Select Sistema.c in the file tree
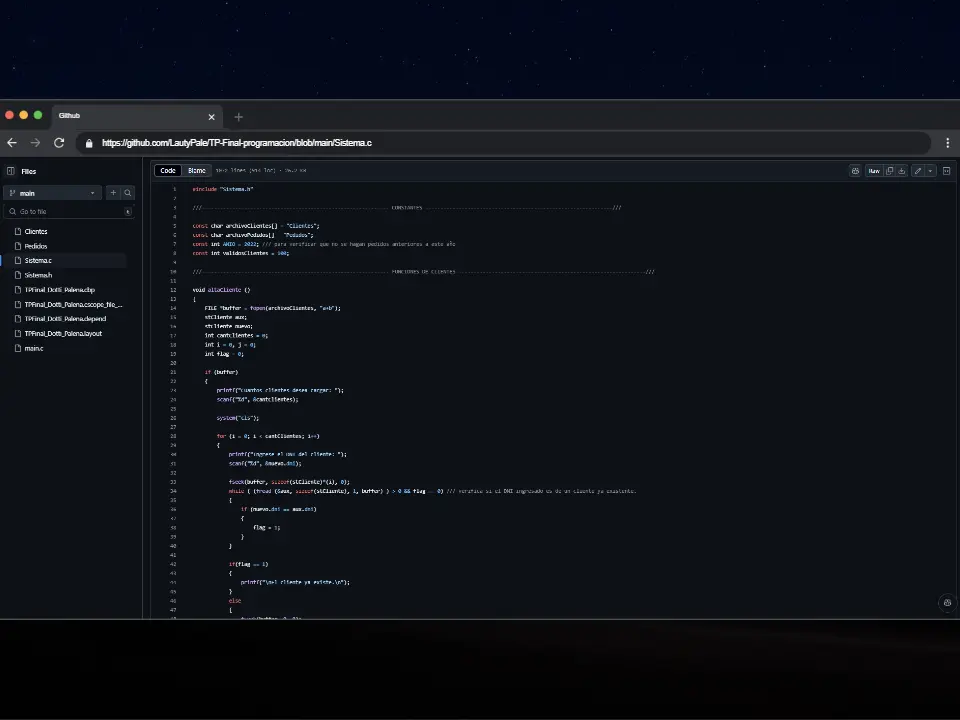Image resolution: width=960 pixels, height=720 pixels. pos(38,261)
